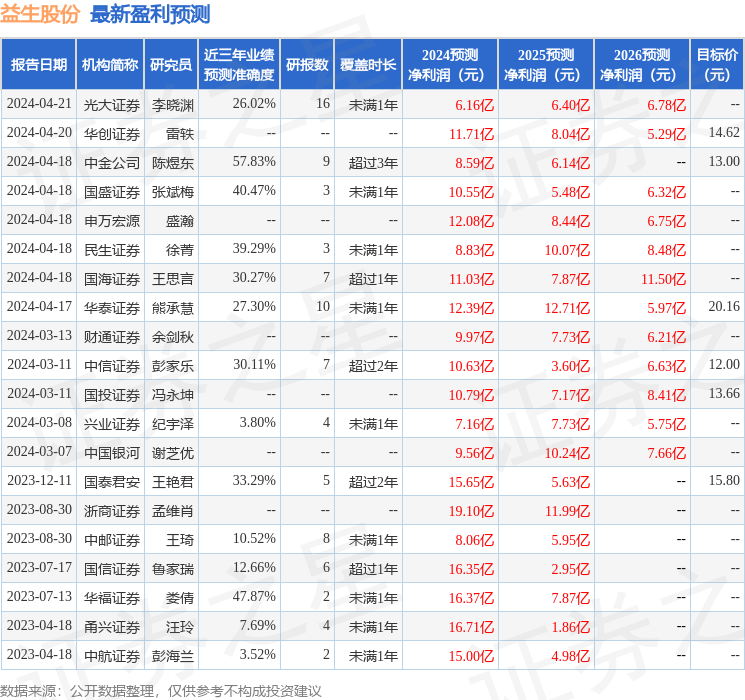Select the 中邮证券 institution cell
Viewport: 745px width, 700px height.
[x=112, y=540]
